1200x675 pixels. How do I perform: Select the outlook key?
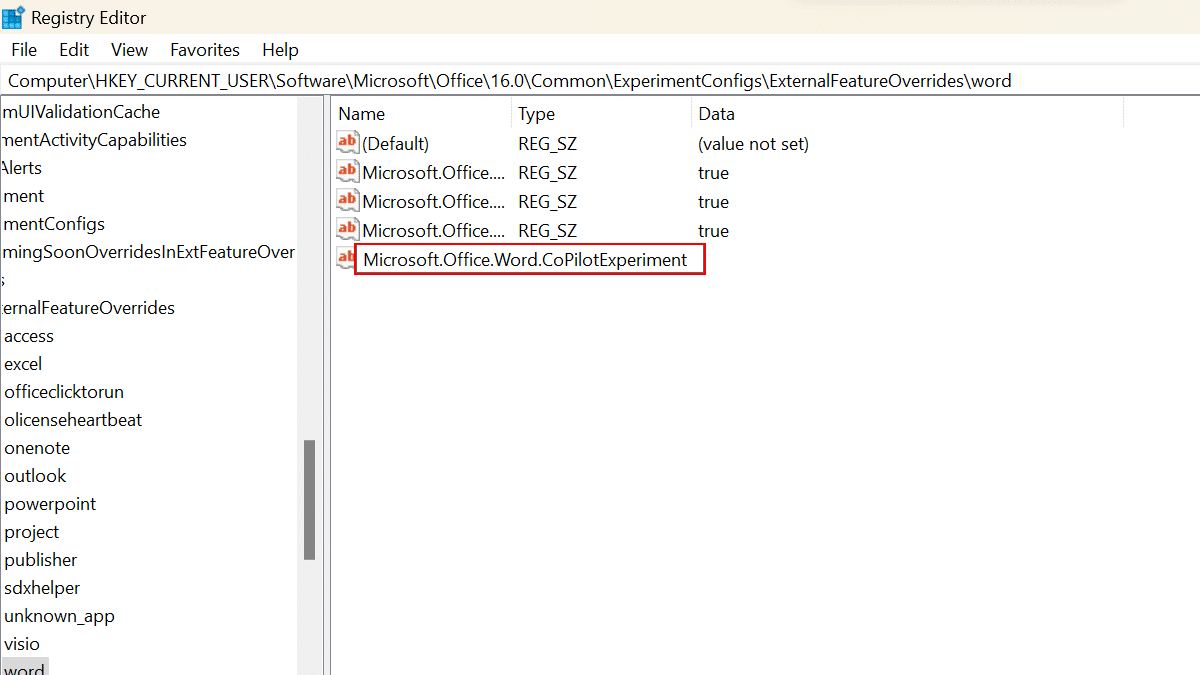click(x=35, y=475)
